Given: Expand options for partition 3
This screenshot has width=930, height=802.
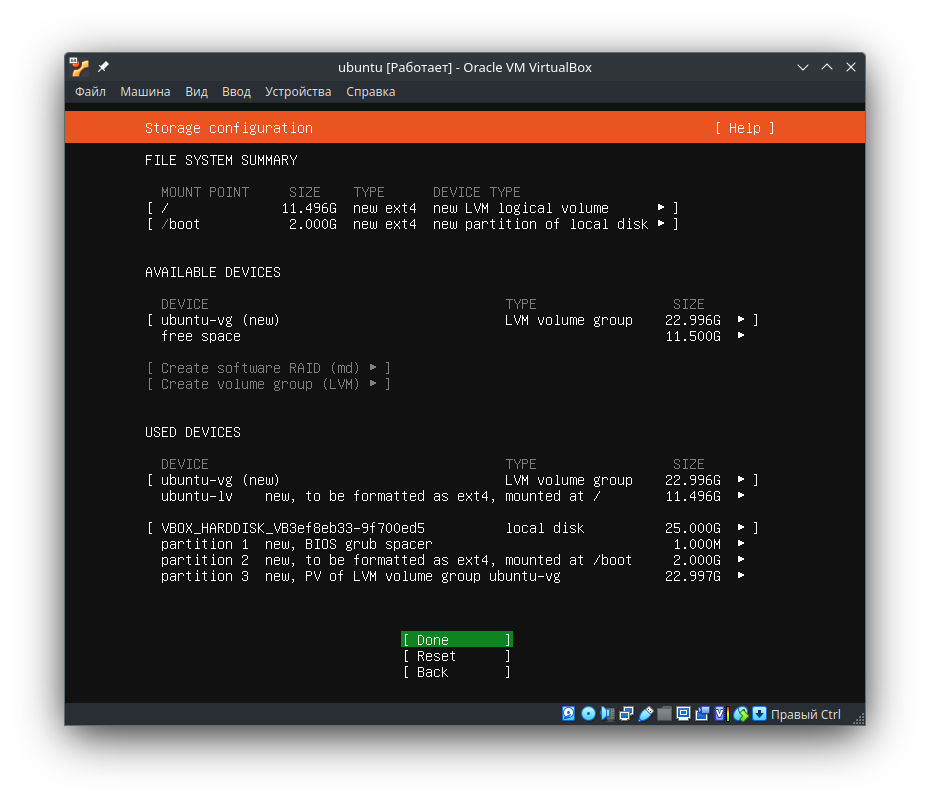Looking at the screenshot, I should 740,575.
